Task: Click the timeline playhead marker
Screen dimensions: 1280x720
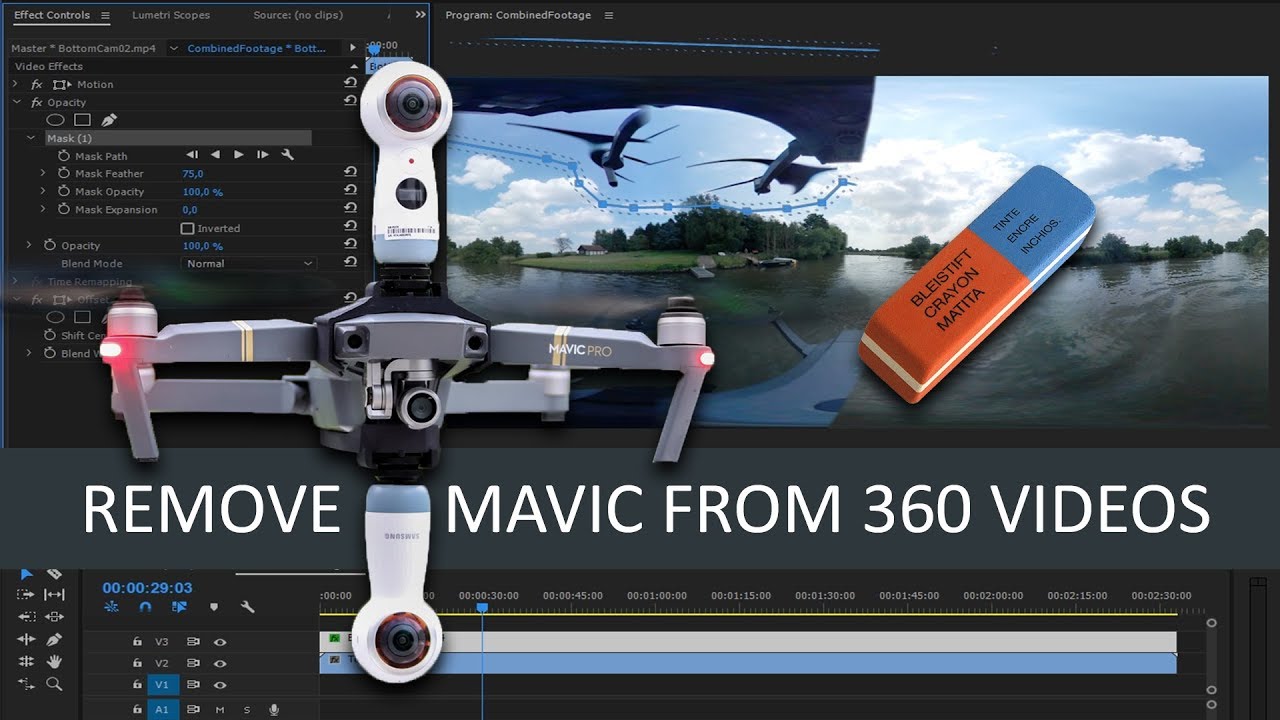Action: coord(482,607)
